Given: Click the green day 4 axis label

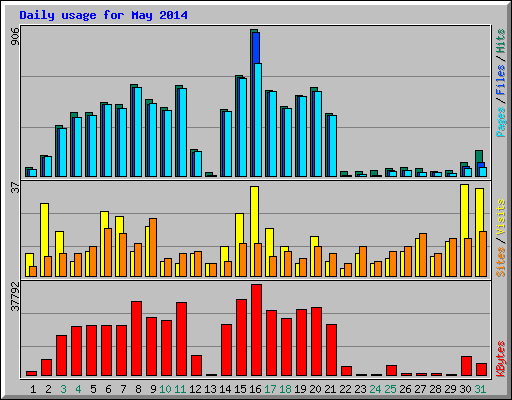Looking at the screenshot, I should [78, 389].
